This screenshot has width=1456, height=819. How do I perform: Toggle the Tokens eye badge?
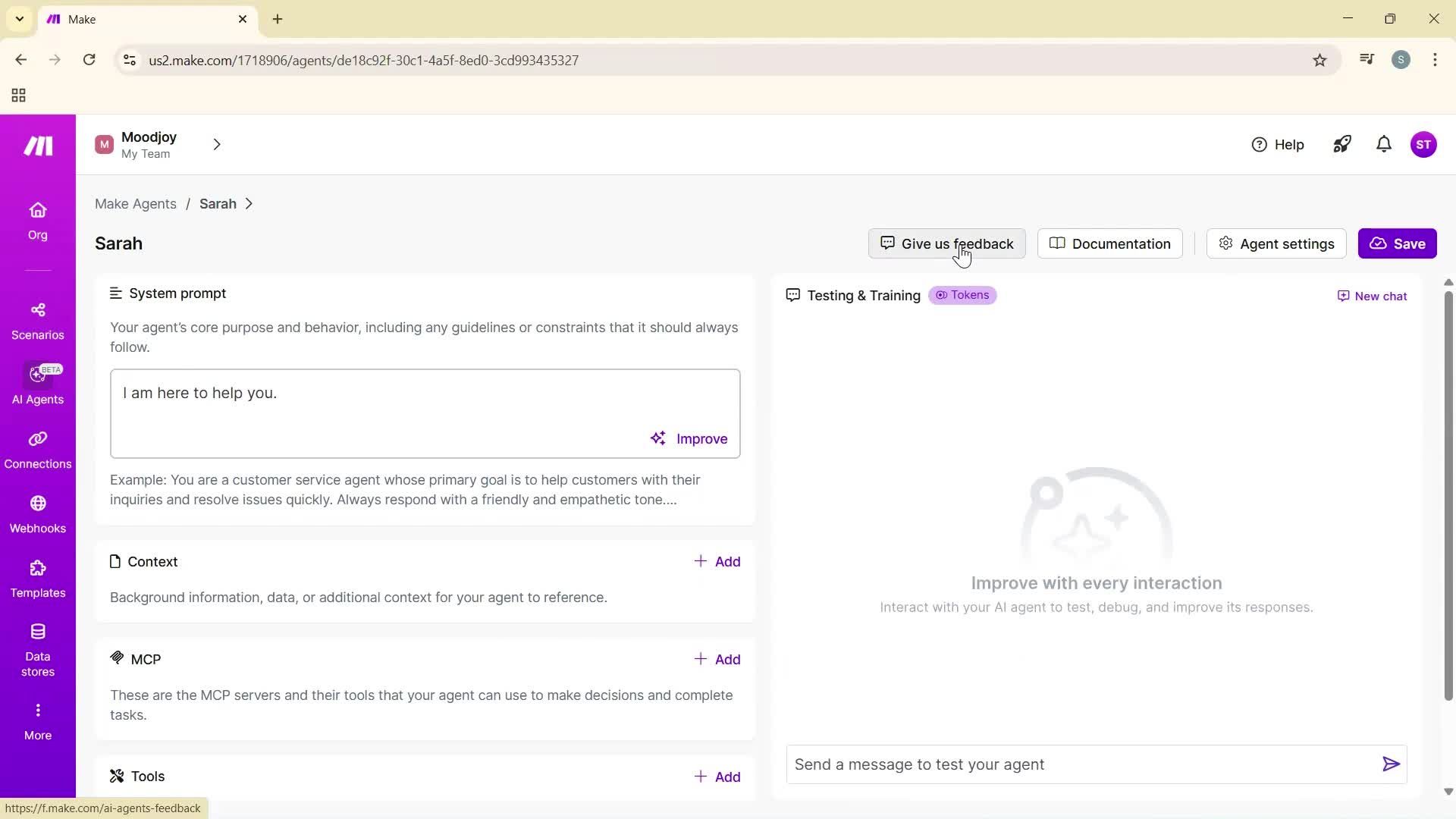tap(962, 295)
